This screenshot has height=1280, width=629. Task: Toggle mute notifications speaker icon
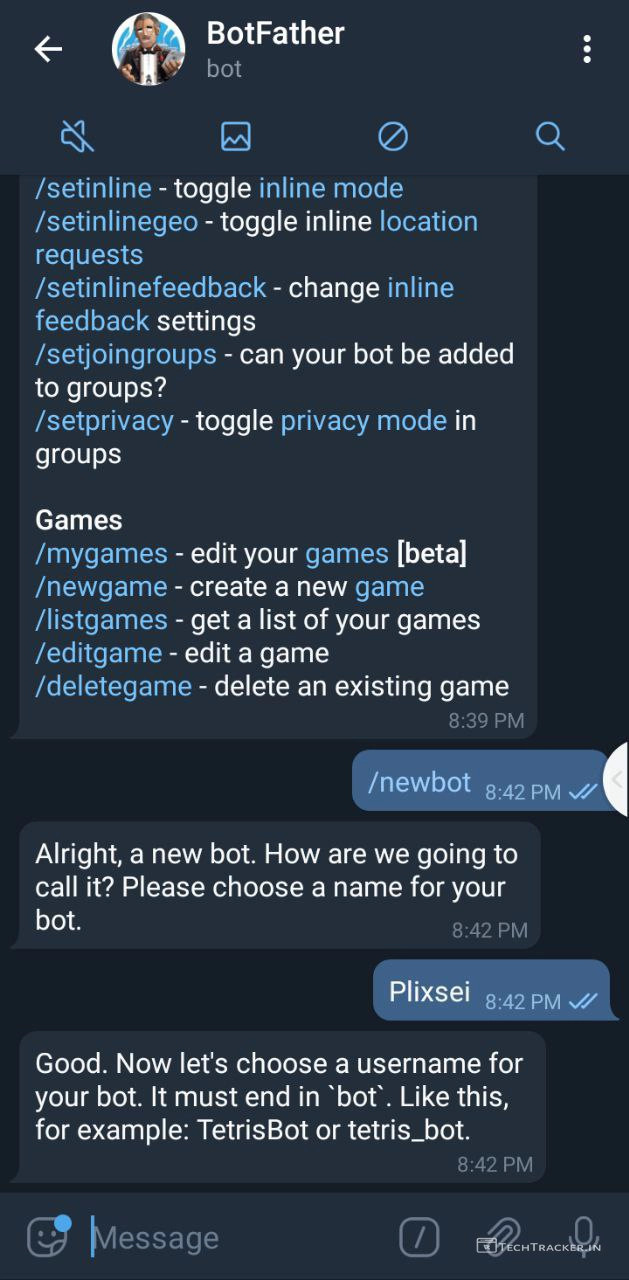78,136
